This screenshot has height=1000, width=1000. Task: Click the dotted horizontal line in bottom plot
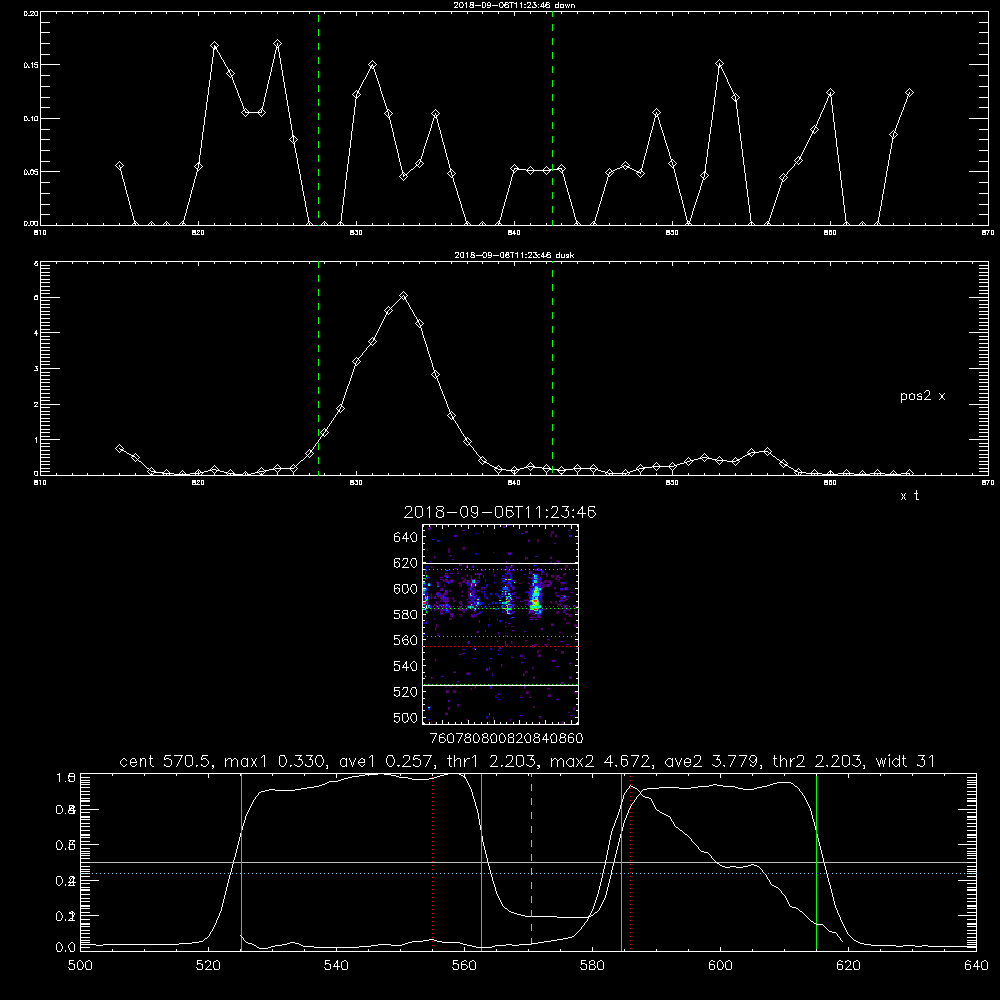tap(528, 874)
